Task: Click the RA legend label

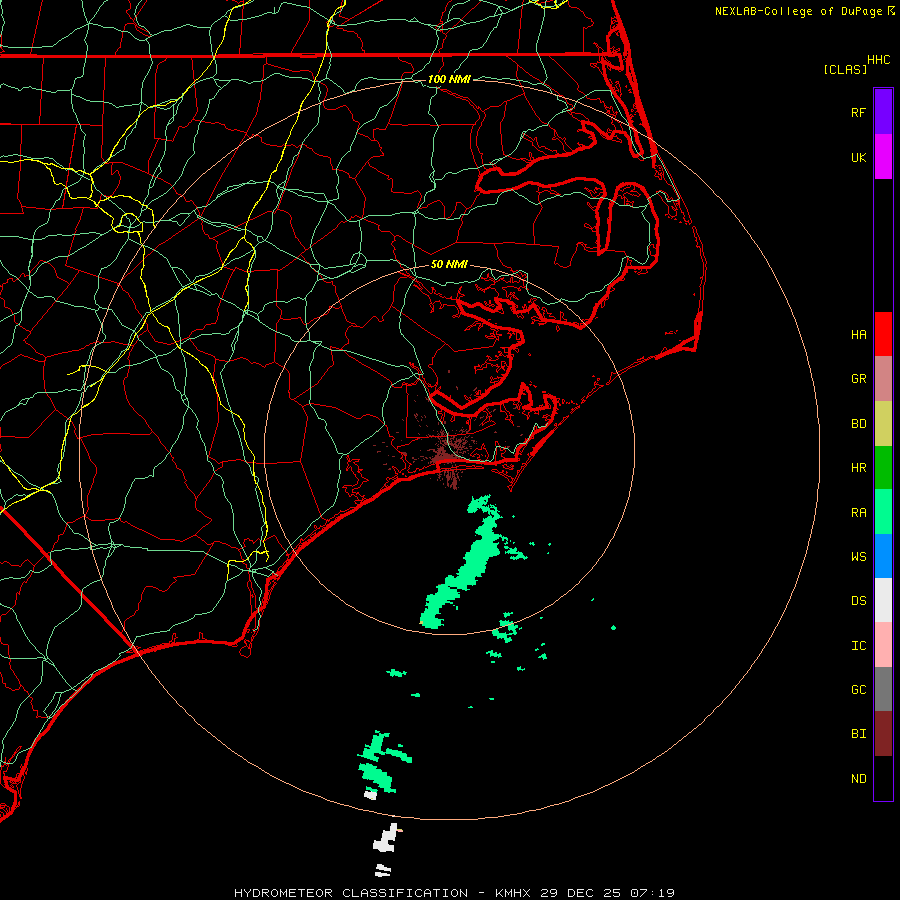Action: click(859, 512)
